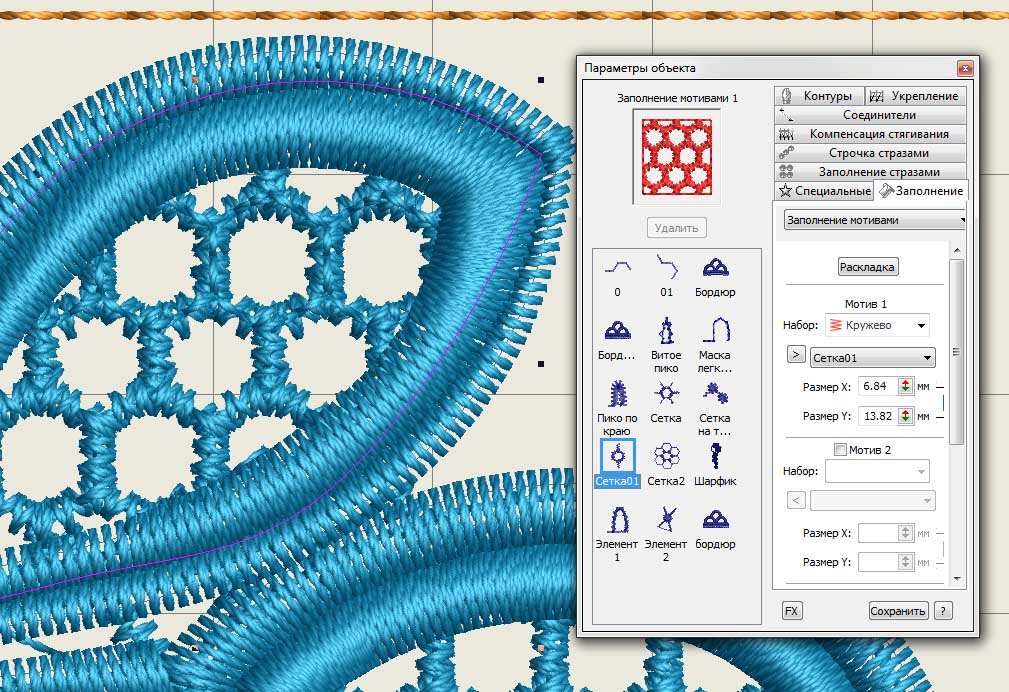Click the Раскладка button
The height and width of the screenshot is (692, 1009).
pyautogui.click(x=867, y=267)
